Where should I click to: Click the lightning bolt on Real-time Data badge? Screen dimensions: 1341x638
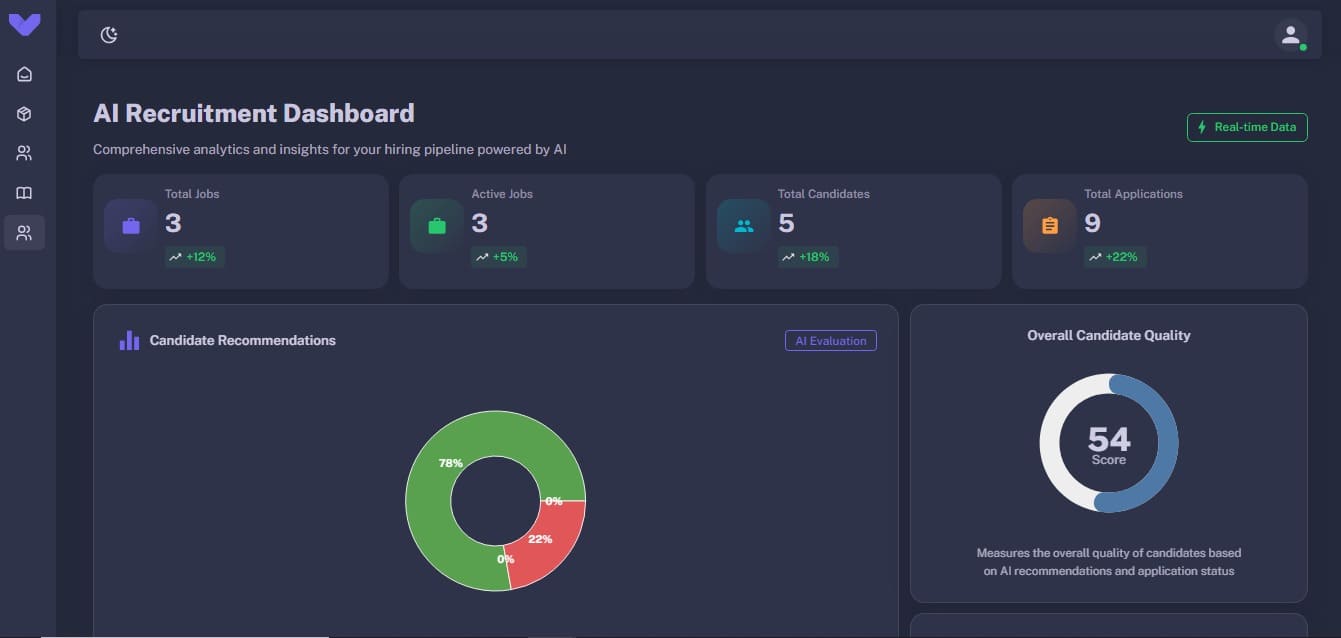point(1201,127)
